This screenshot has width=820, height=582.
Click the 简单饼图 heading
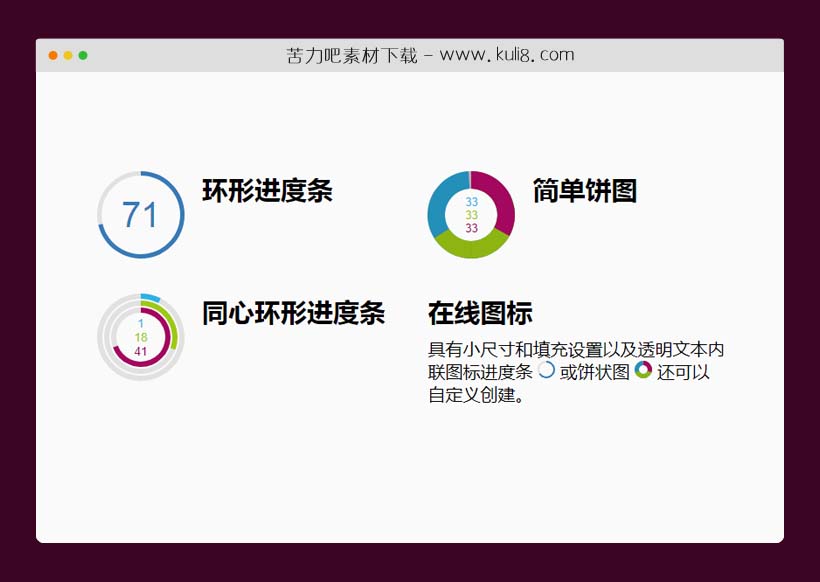[586, 191]
